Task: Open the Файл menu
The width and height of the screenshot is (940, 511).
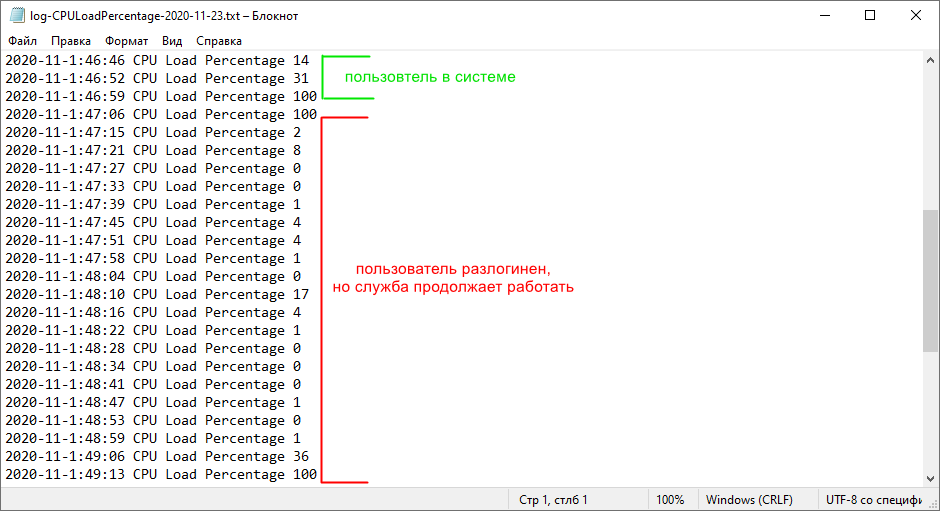Action: 22,41
